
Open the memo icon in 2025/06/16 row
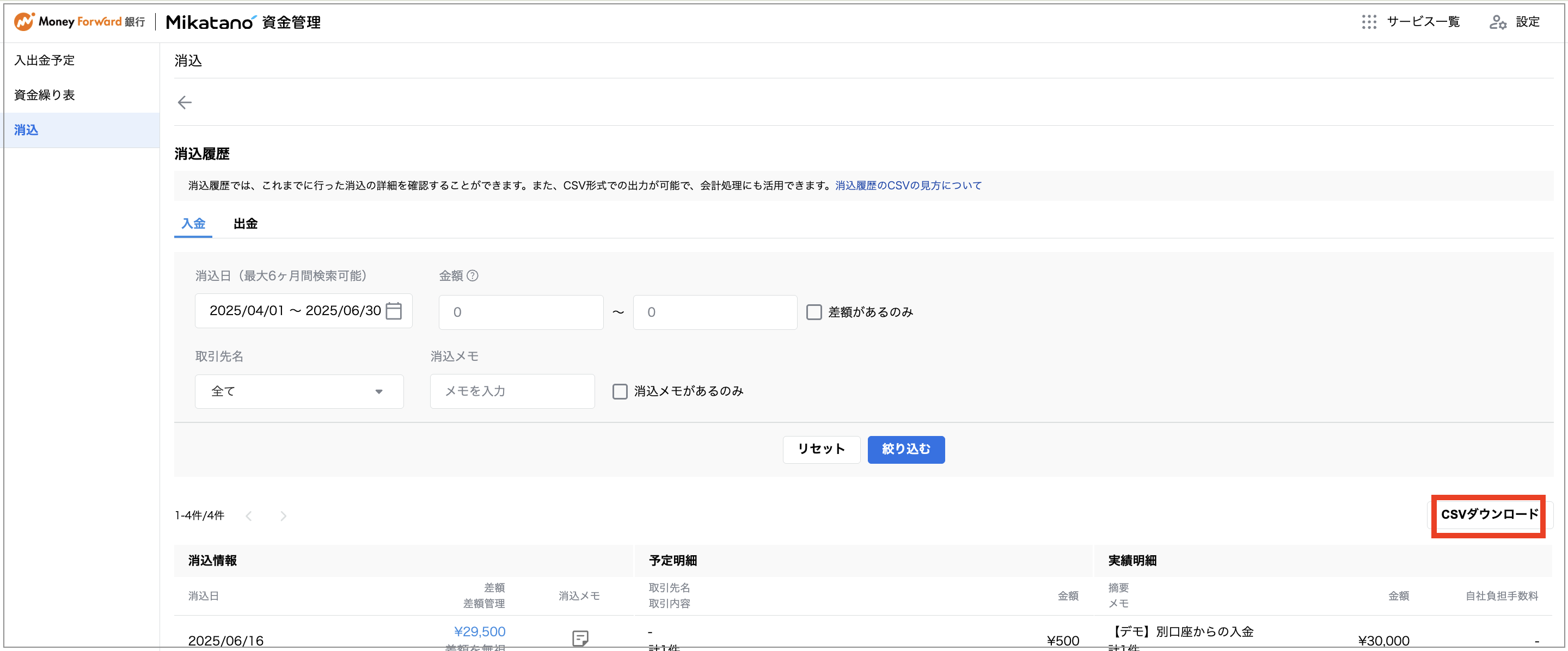pos(580,638)
